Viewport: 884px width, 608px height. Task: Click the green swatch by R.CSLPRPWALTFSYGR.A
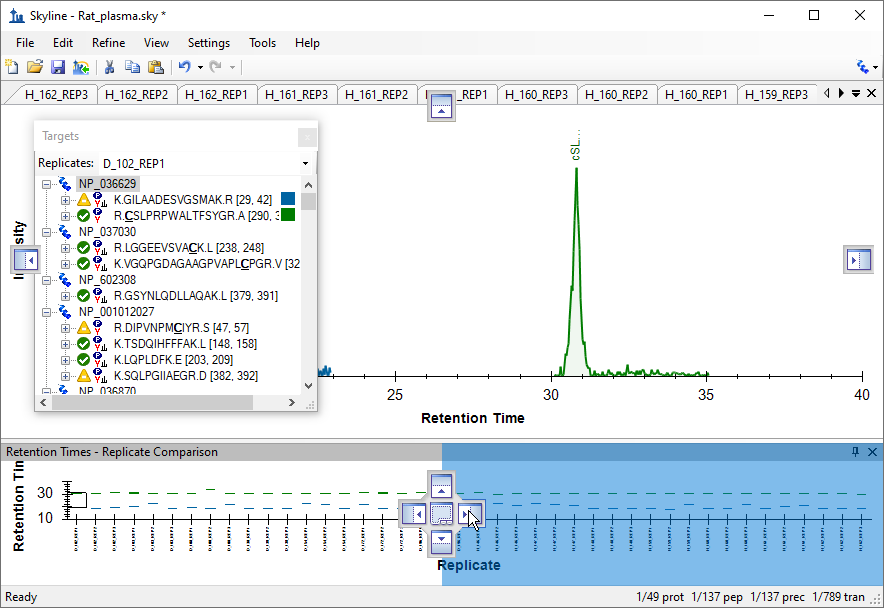click(288, 214)
